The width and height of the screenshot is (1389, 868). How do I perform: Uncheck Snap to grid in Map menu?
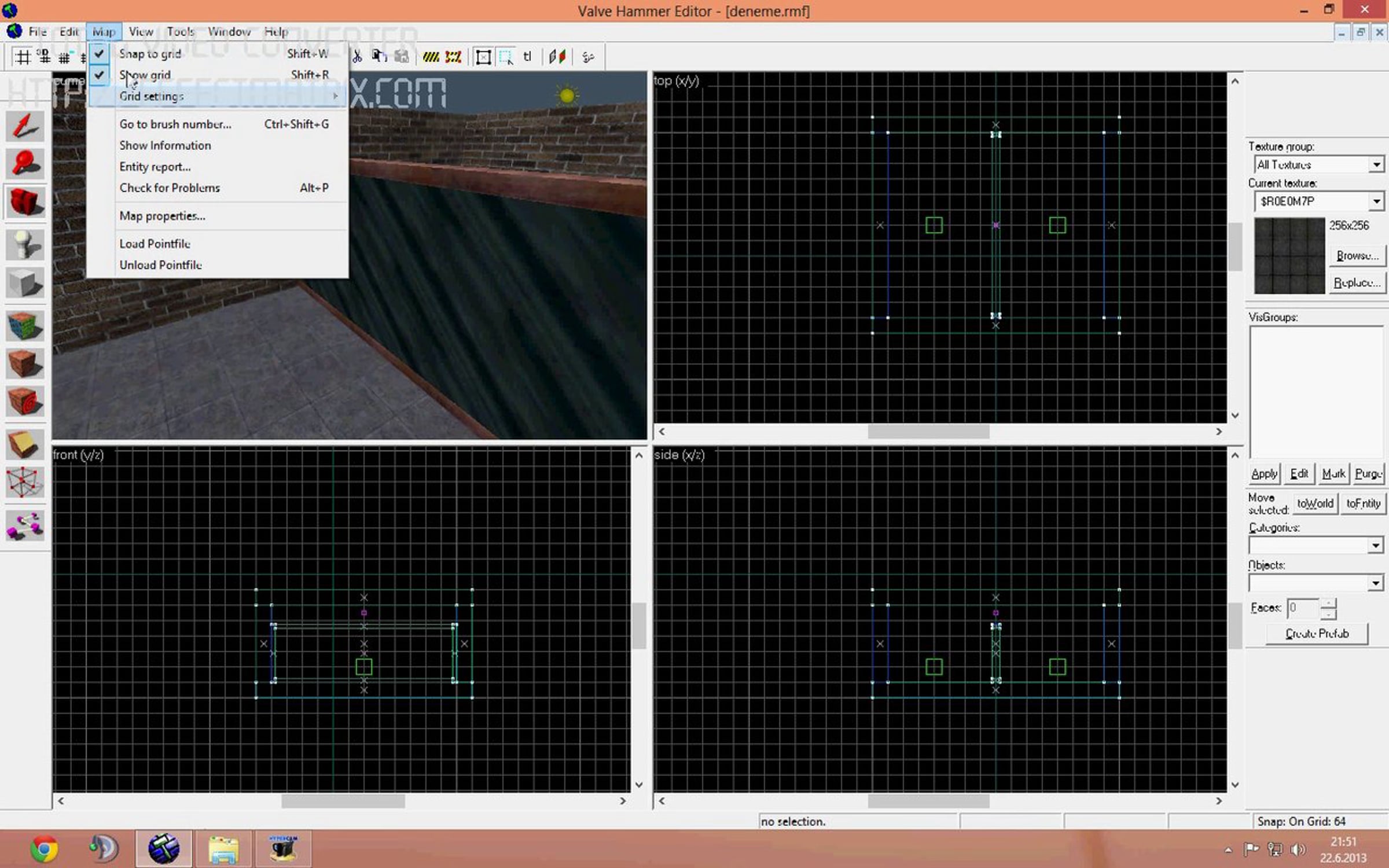pyautogui.click(x=218, y=54)
